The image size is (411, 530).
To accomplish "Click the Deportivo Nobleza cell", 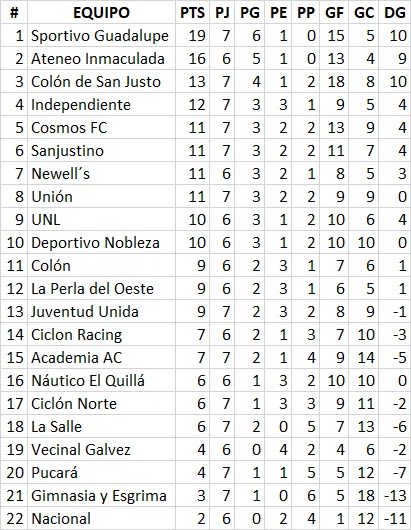I will point(101,242).
